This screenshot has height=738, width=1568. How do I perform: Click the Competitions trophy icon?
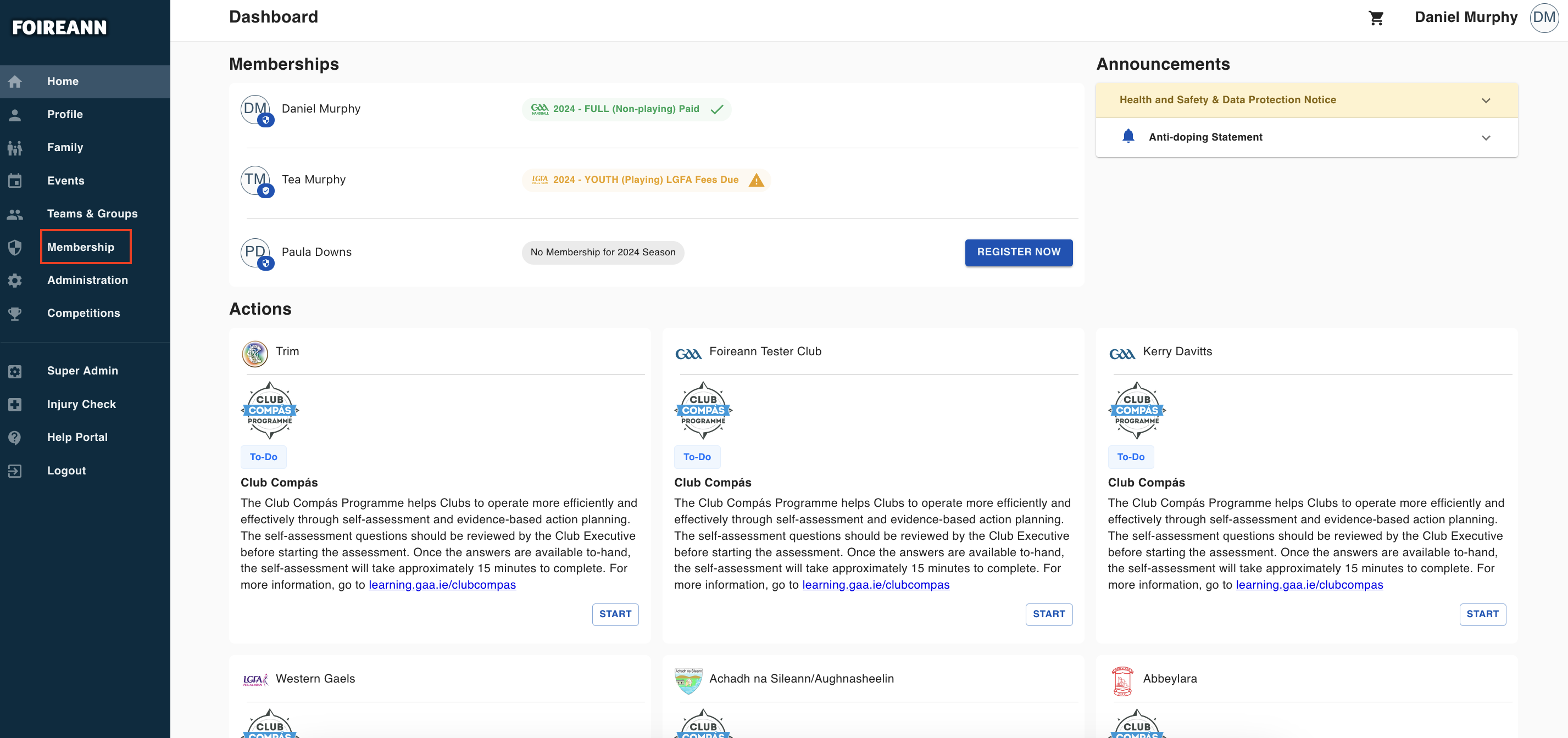point(15,314)
